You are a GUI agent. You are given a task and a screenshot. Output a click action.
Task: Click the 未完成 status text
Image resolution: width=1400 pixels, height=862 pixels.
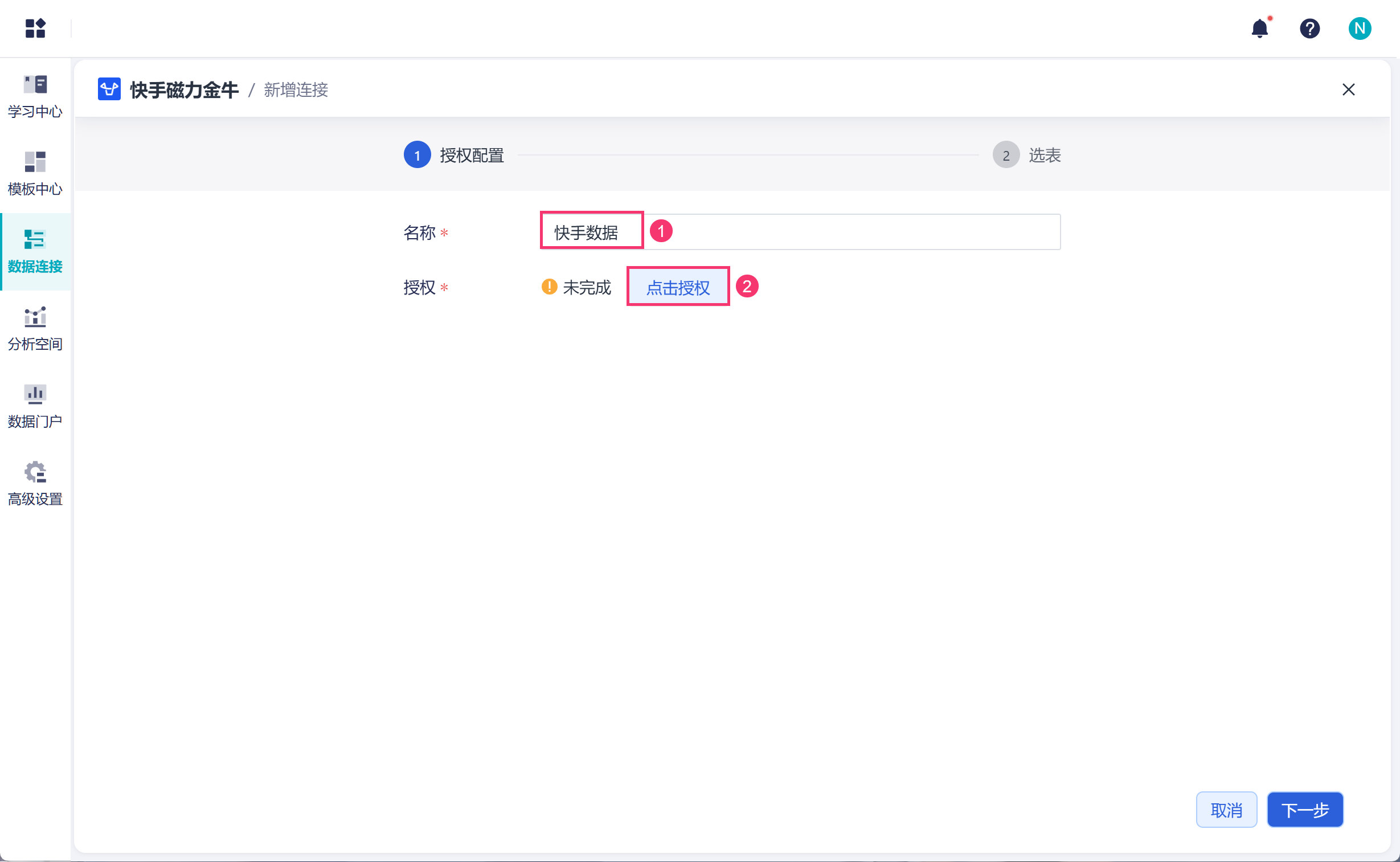[587, 287]
